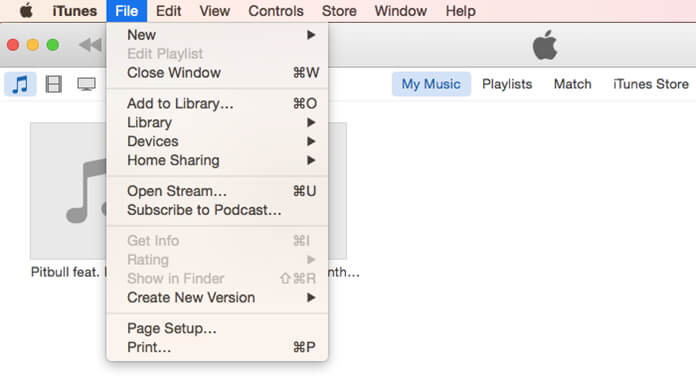
Task: Click the green zoom window button
Action: (x=53, y=45)
